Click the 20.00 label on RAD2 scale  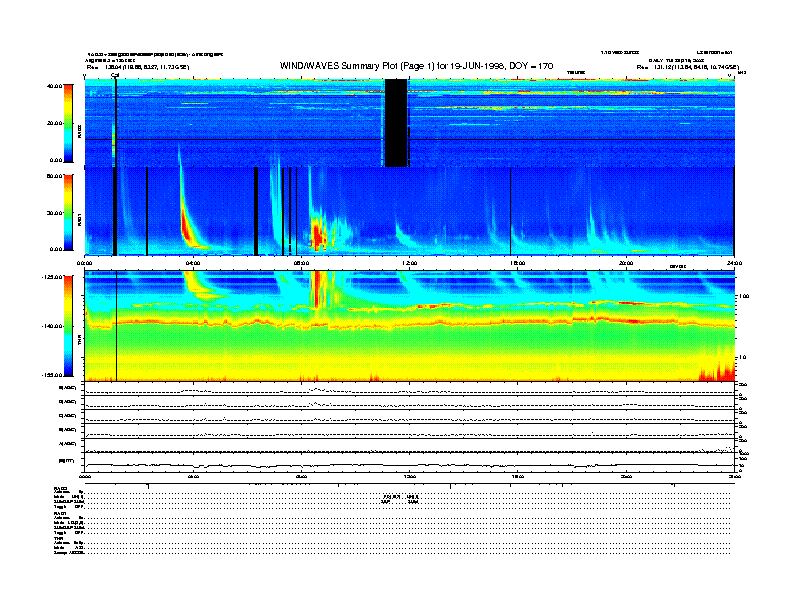pos(54,123)
